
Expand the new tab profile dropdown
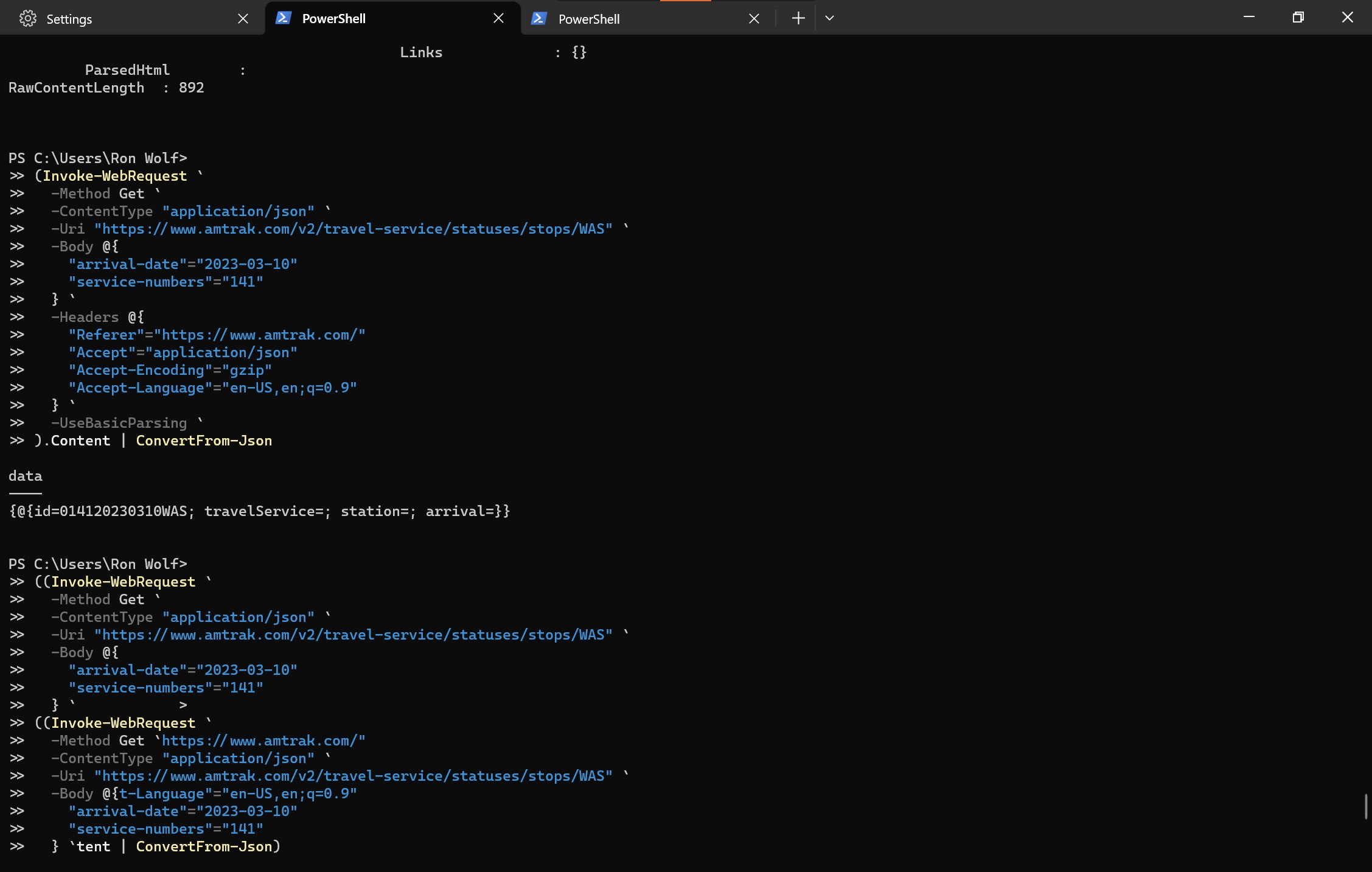coord(829,18)
